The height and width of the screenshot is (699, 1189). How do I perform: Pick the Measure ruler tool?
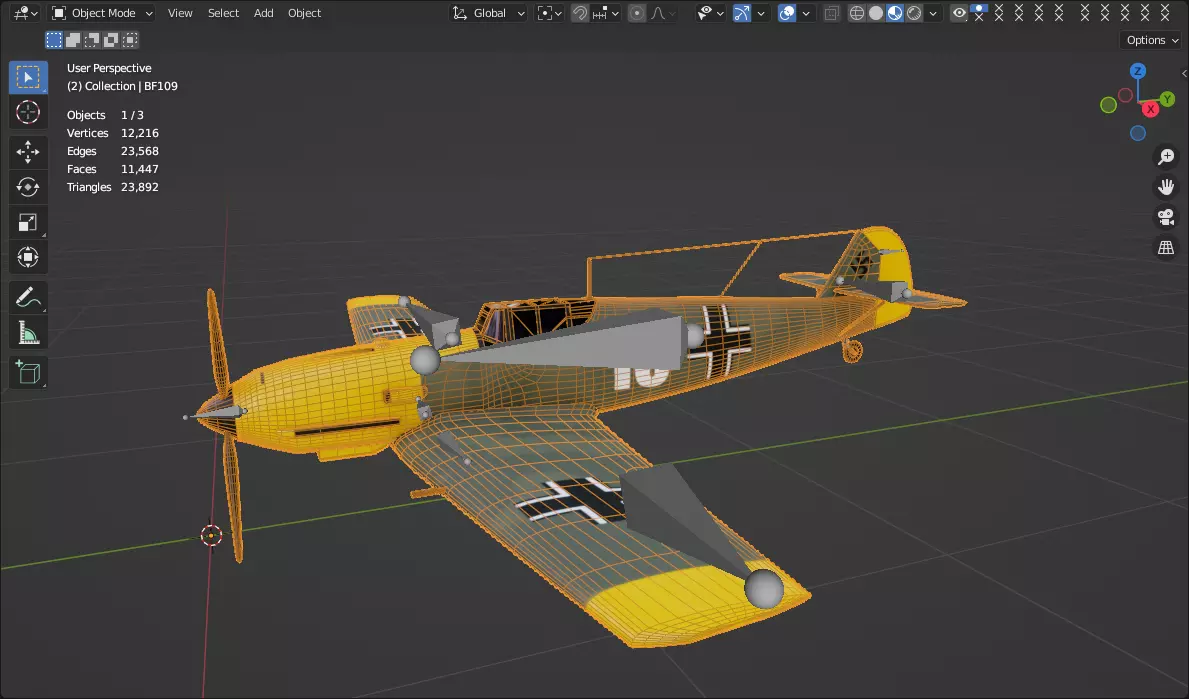pos(28,333)
